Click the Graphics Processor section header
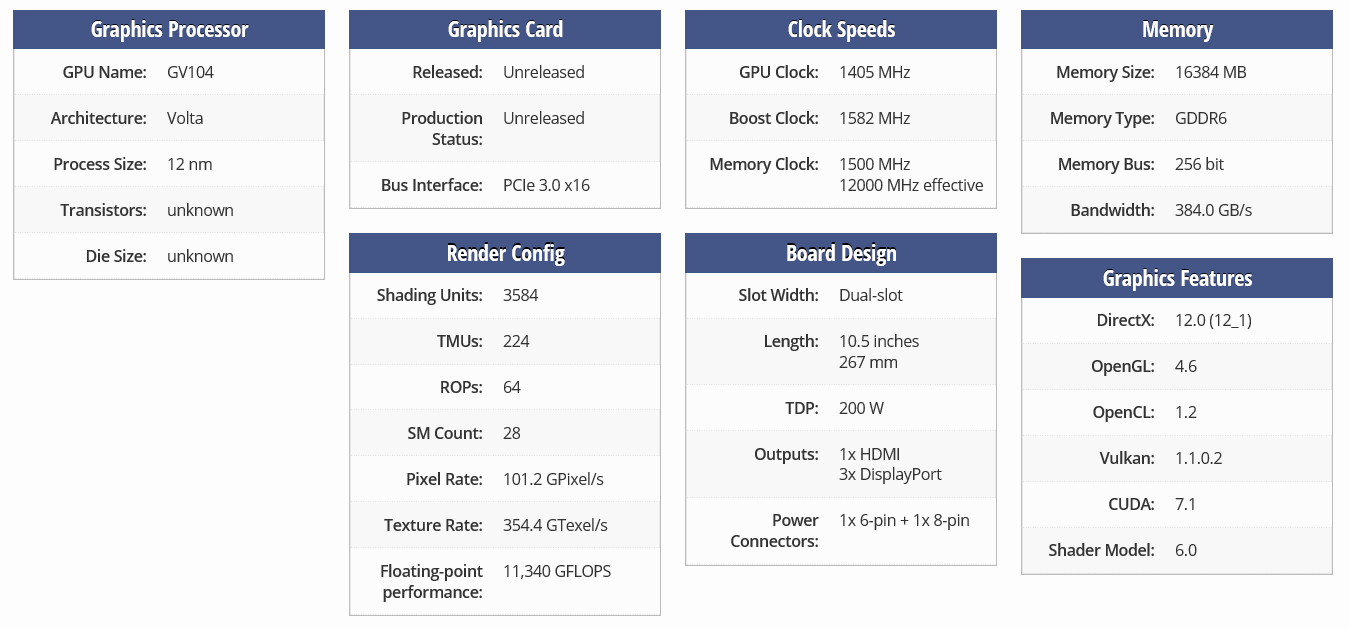 click(x=169, y=30)
